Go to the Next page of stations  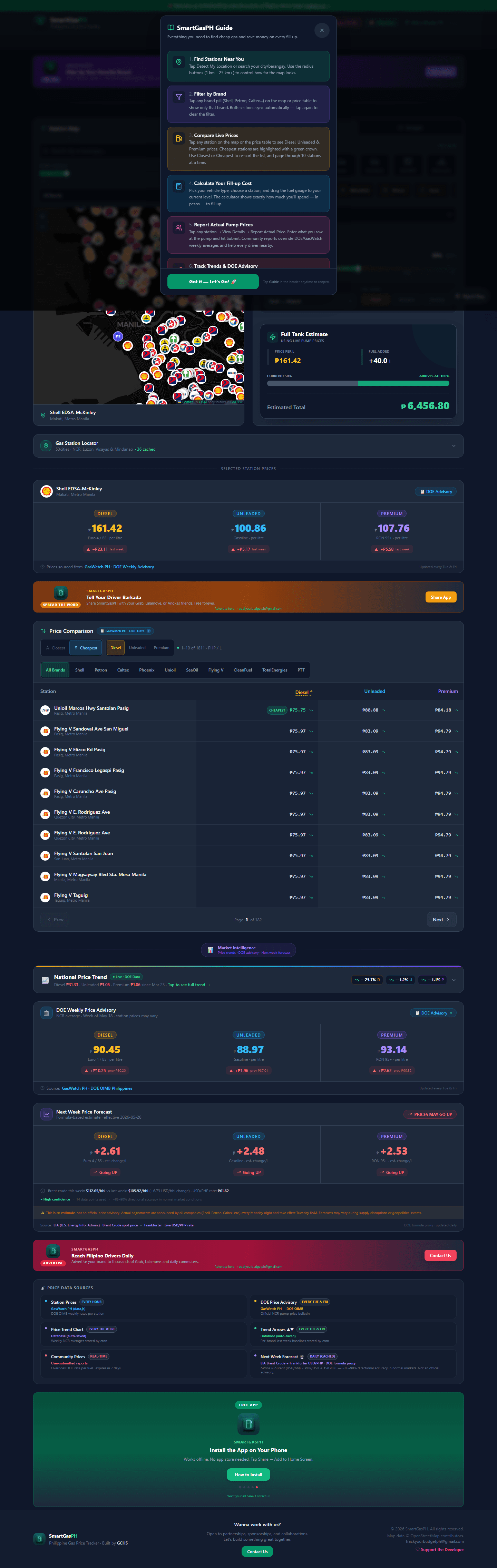441,920
